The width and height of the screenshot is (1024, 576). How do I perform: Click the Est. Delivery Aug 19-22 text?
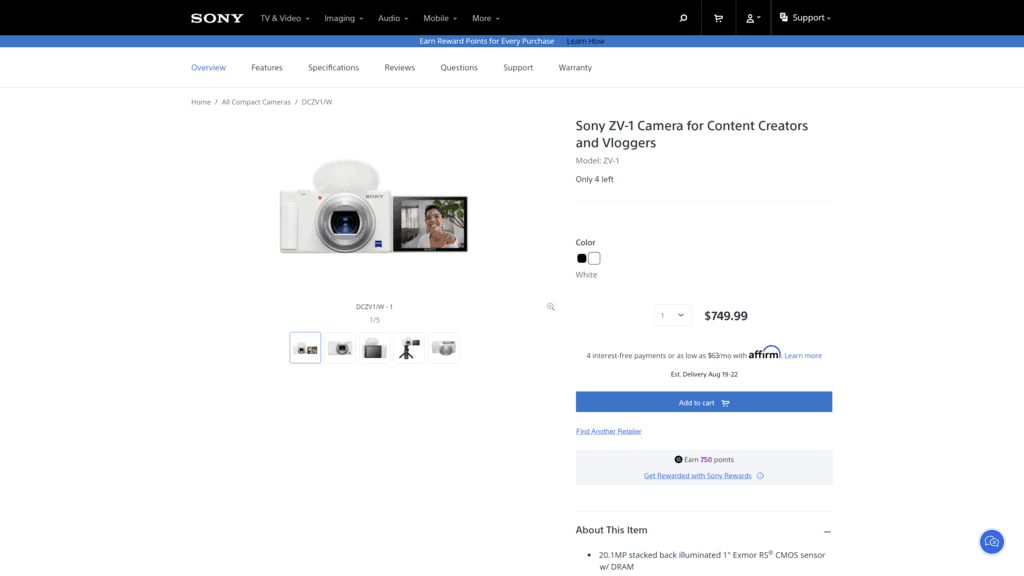point(704,375)
